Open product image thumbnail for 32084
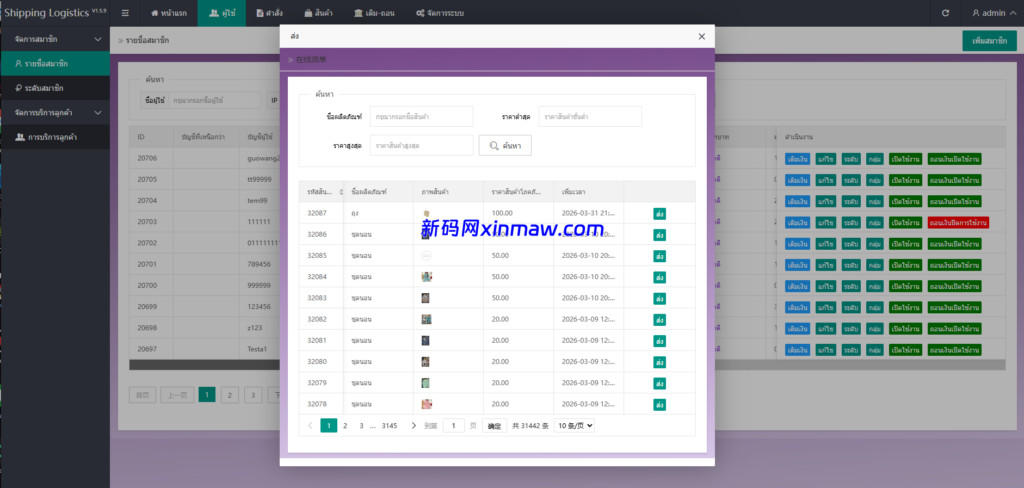The height and width of the screenshot is (488, 1024). coord(427,277)
